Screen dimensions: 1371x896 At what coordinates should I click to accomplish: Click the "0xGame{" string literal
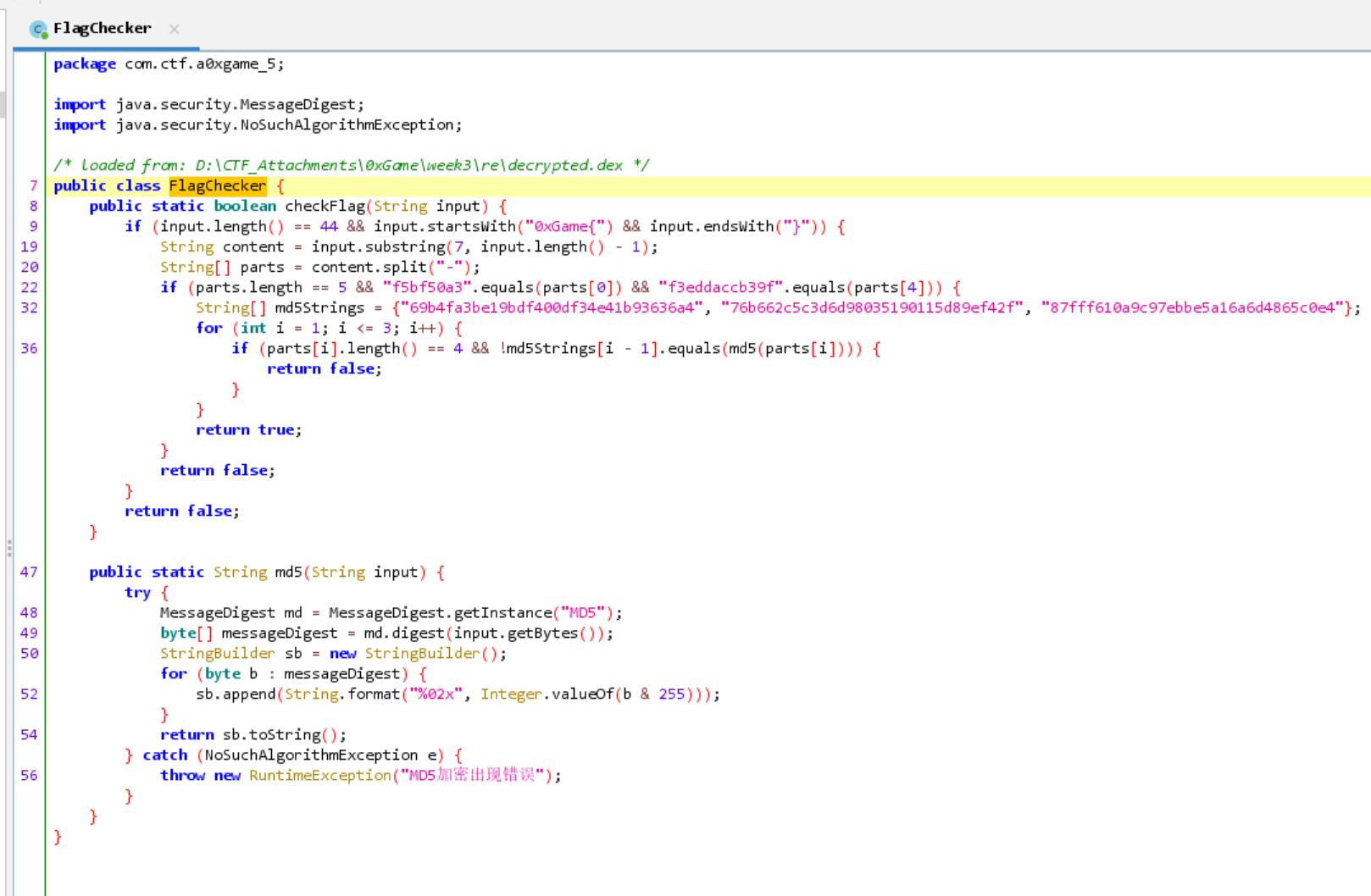tap(564, 227)
